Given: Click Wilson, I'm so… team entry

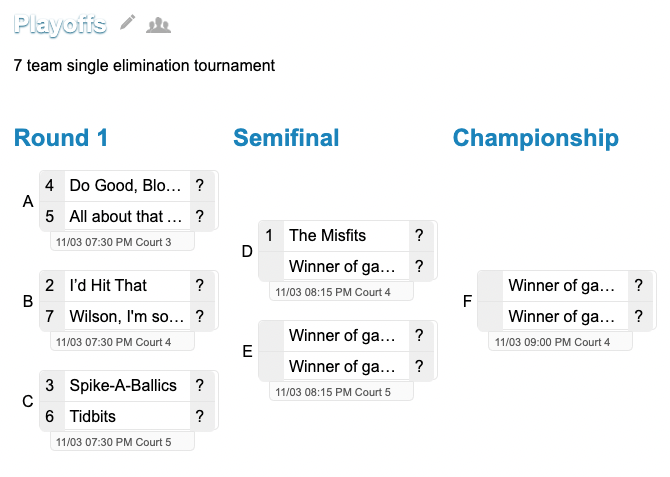Looking at the screenshot, I should coord(126,316).
